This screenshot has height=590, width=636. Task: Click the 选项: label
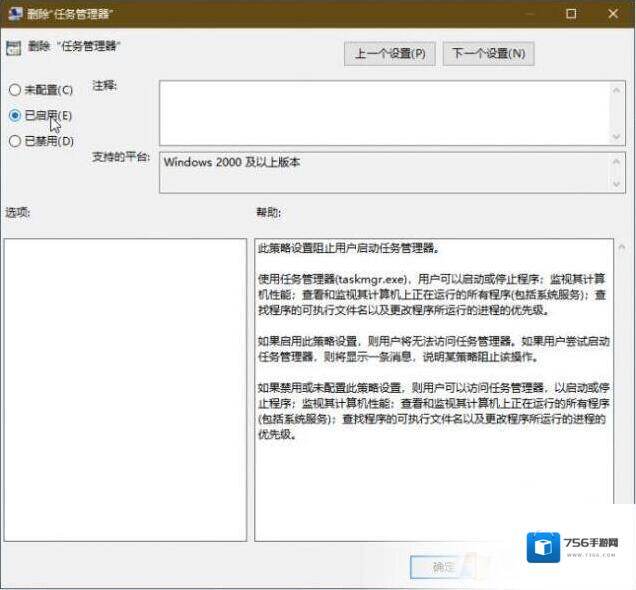[18, 212]
